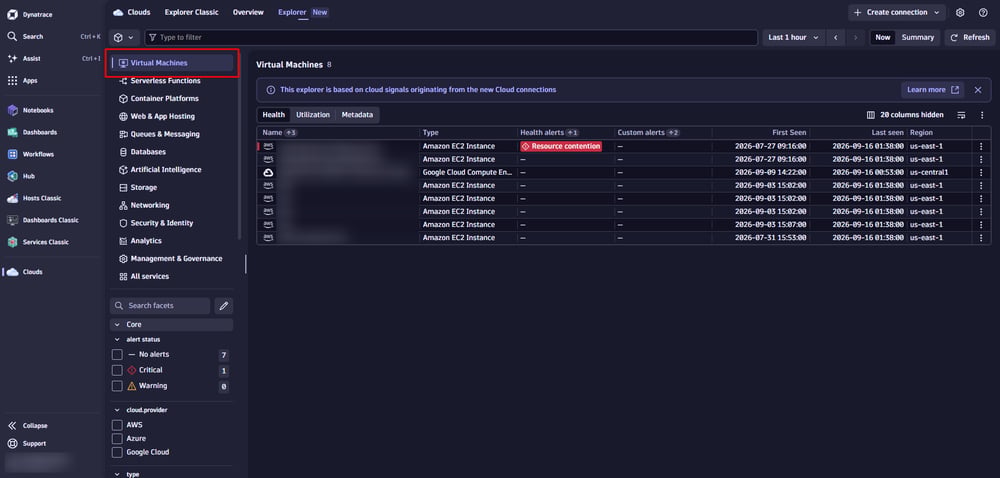Sort by Health alerts column header

541,133
